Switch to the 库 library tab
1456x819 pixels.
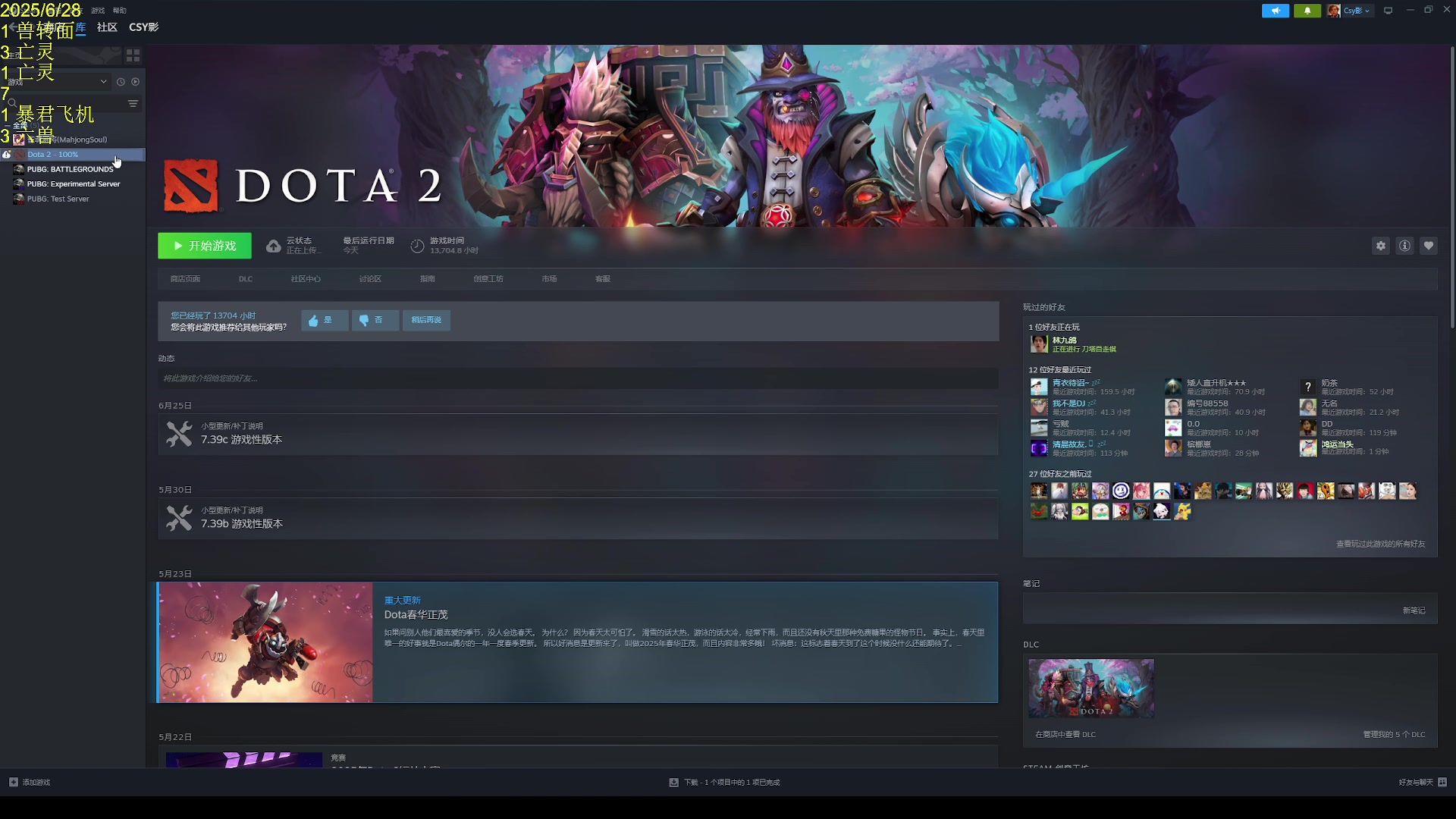pos(80,27)
